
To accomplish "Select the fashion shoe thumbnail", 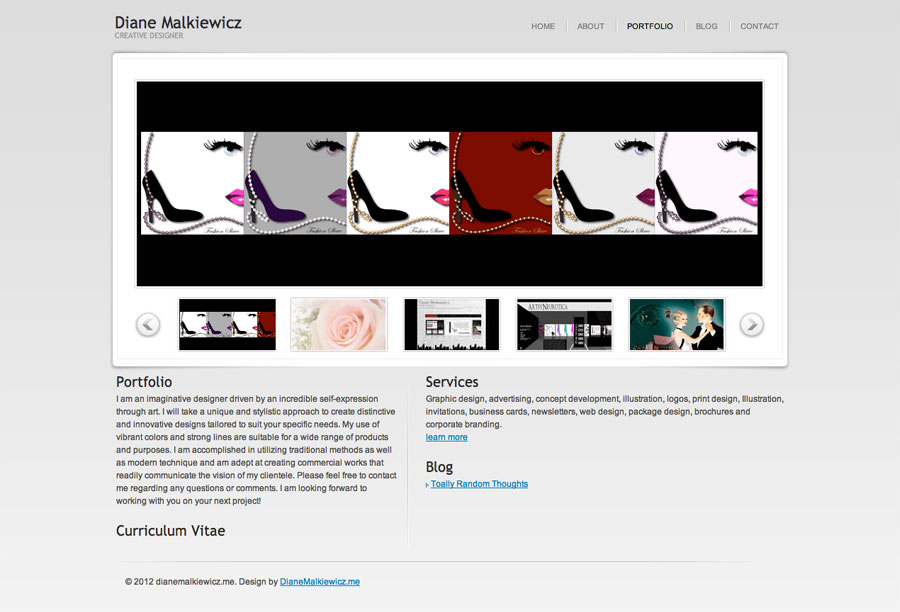I will 227,325.
